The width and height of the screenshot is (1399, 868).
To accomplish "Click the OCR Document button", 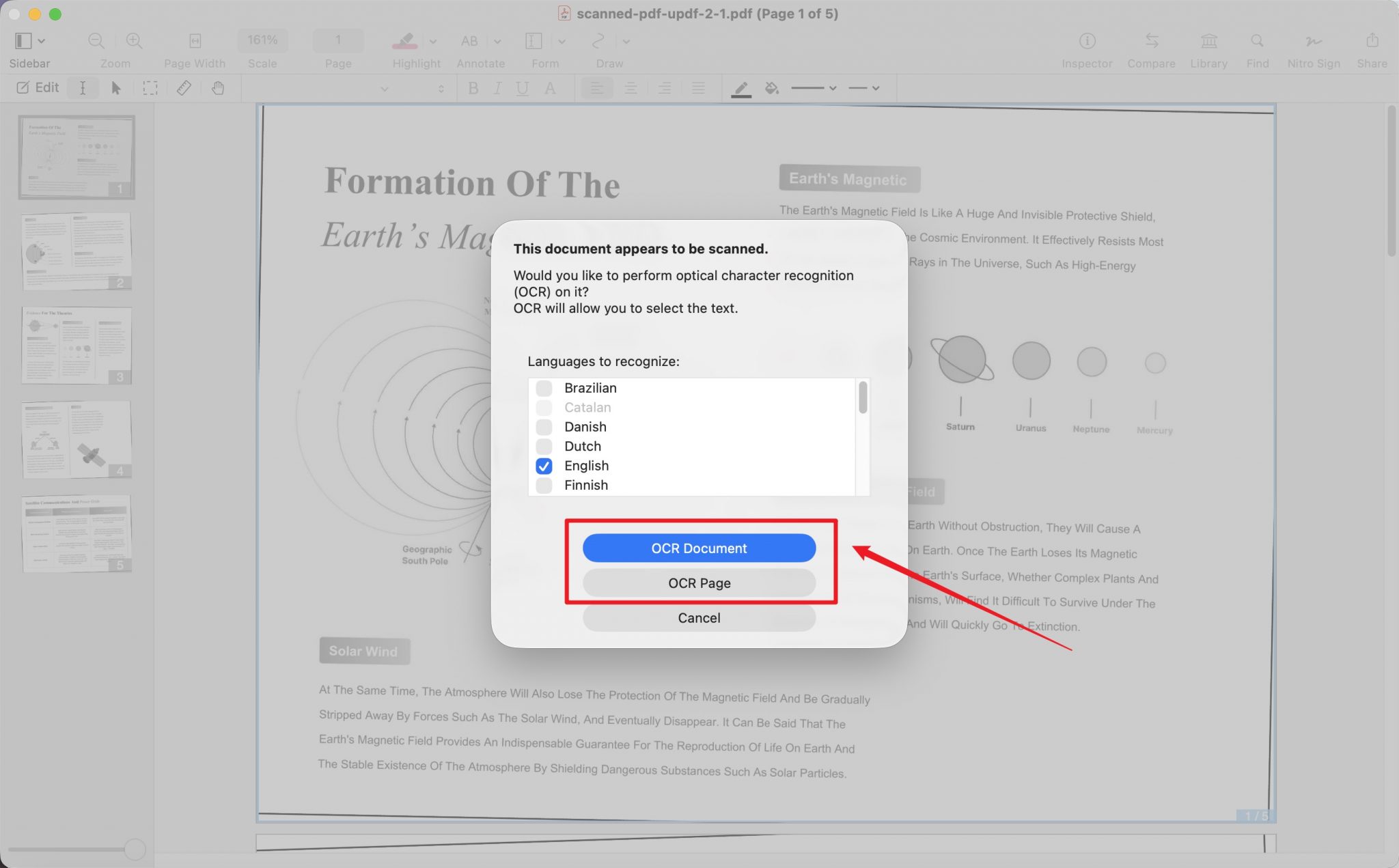I will coord(699,548).
